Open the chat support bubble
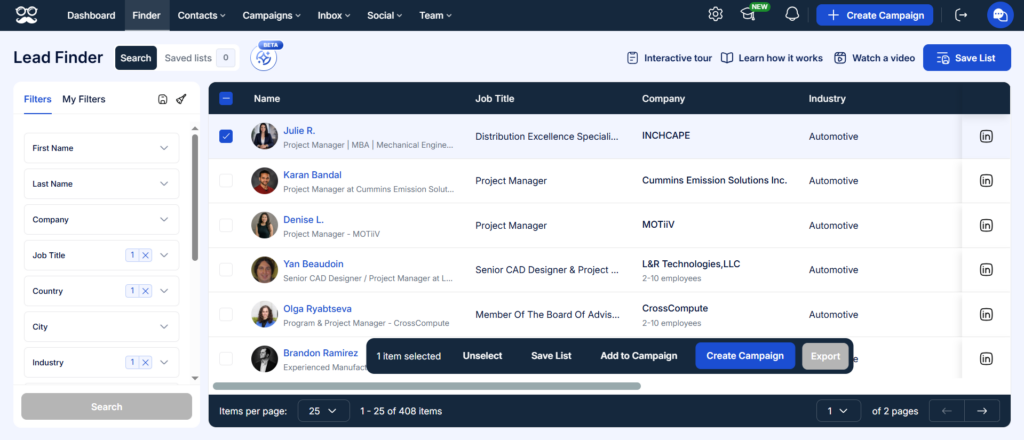 (x=999, y=15)
